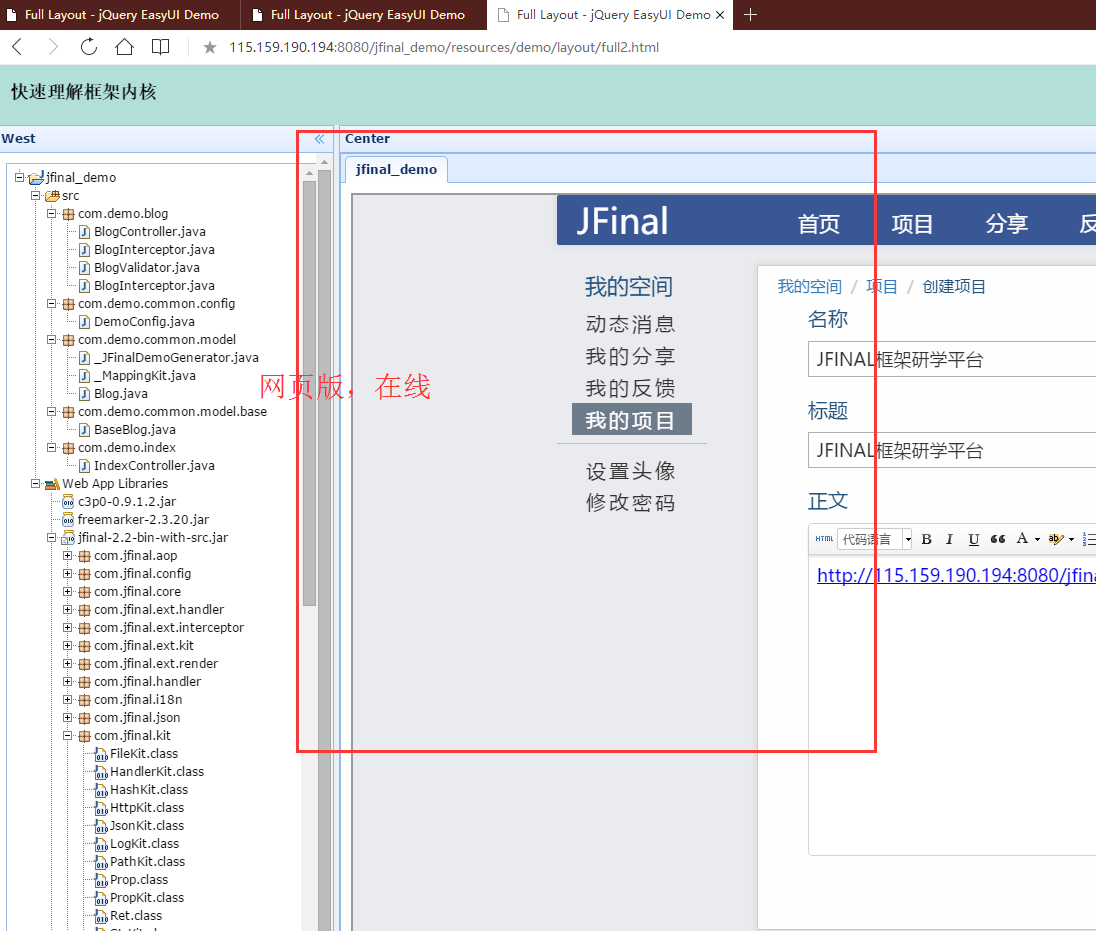1096x931 pixels.
Task: Open 动态消息 in the sidebar
Action: pyautogui.click(x=630, y=324)
